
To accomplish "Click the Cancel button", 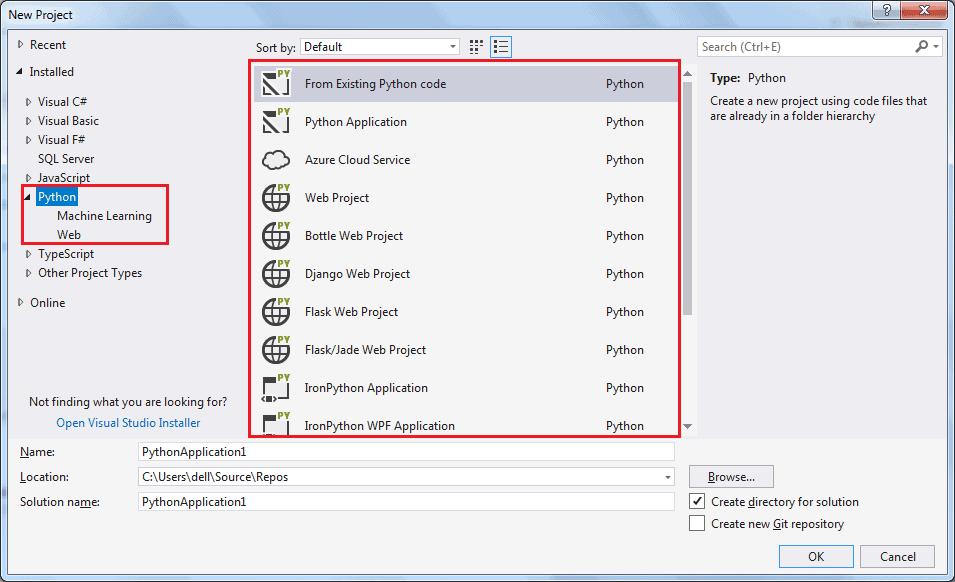I will 898,556.
